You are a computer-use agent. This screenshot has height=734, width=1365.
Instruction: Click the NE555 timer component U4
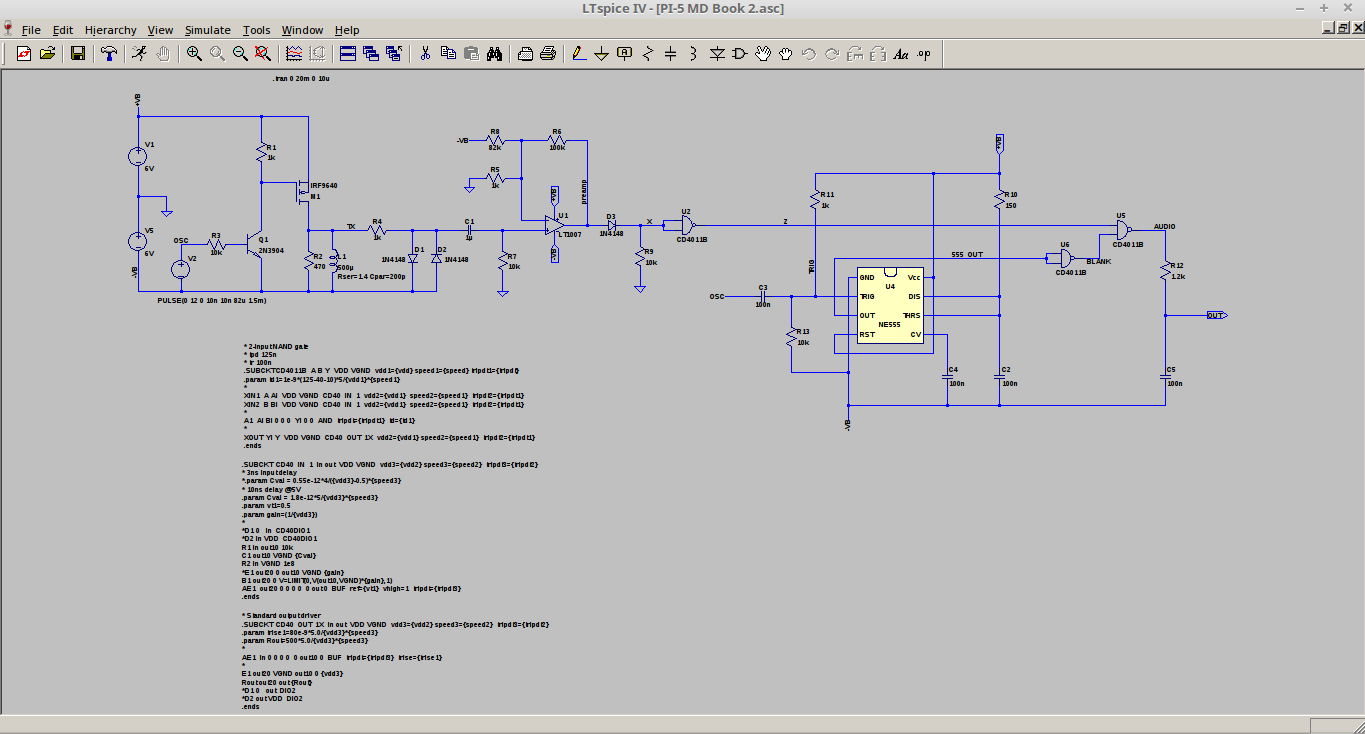coord(889,306)
